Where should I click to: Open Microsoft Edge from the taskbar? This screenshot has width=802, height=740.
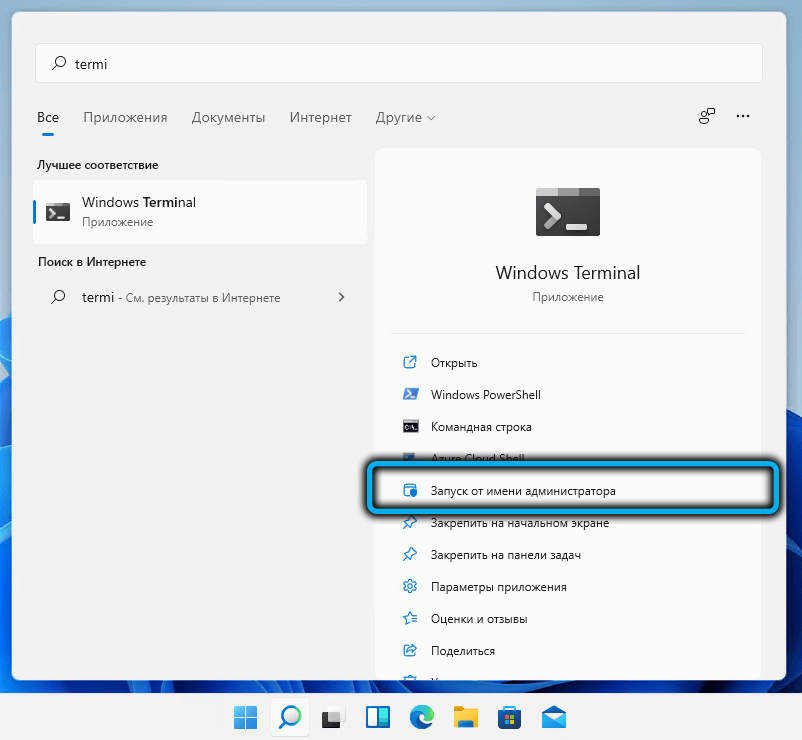point(421,717)
